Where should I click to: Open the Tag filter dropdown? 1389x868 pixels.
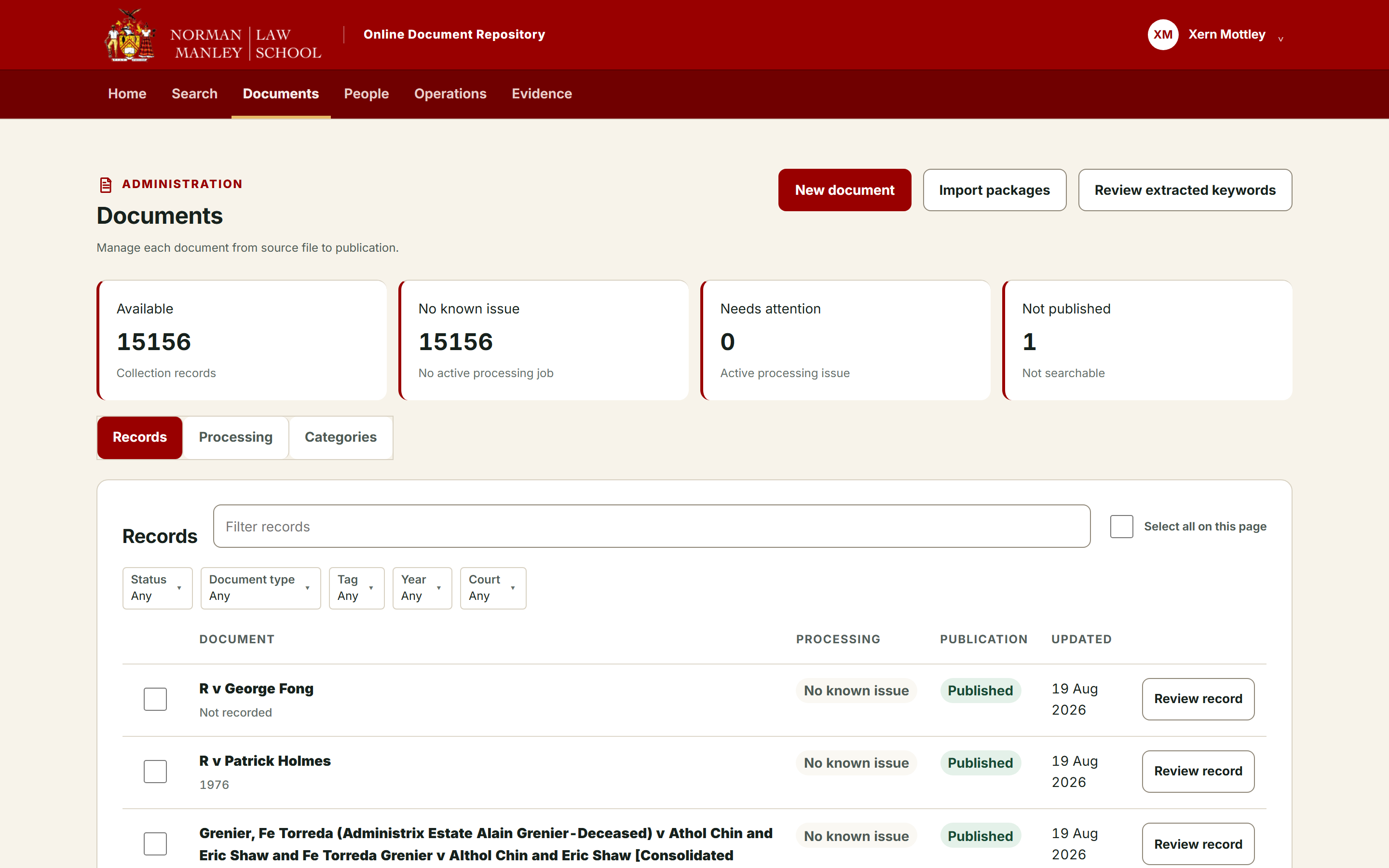click(x=356, y=588)
